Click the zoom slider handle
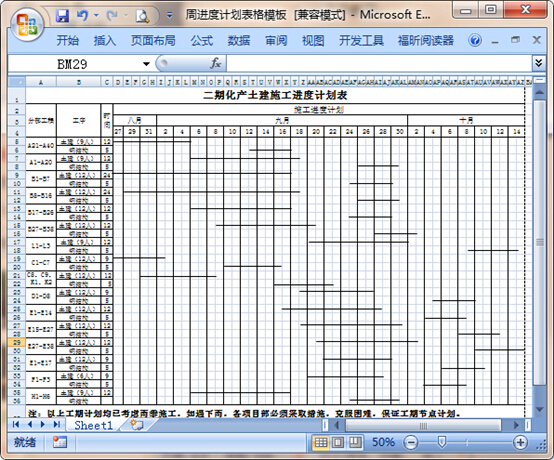The width and height of the screenshot is (554, 460). [x=441, y=442]
